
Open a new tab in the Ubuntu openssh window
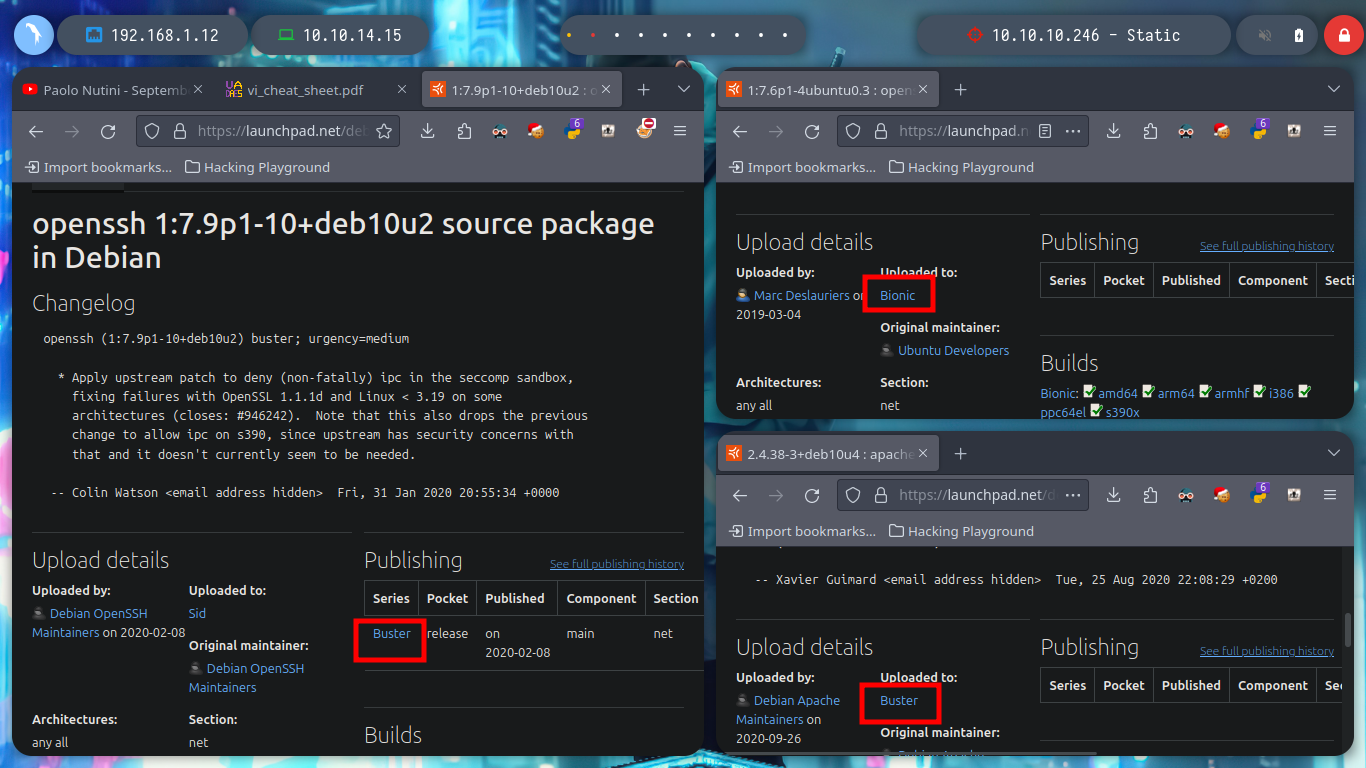coord(960,90)
